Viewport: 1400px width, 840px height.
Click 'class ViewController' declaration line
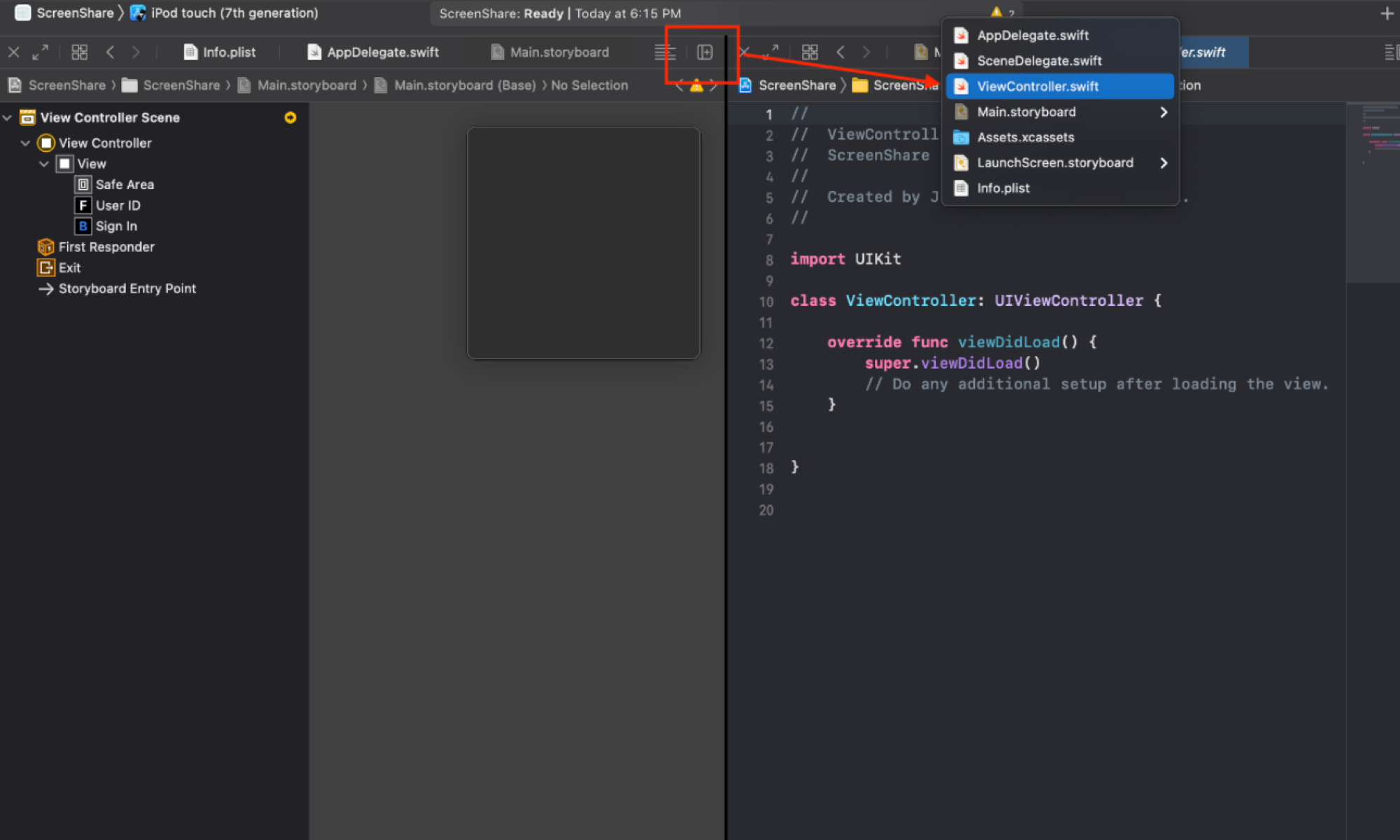coord(976,301)
